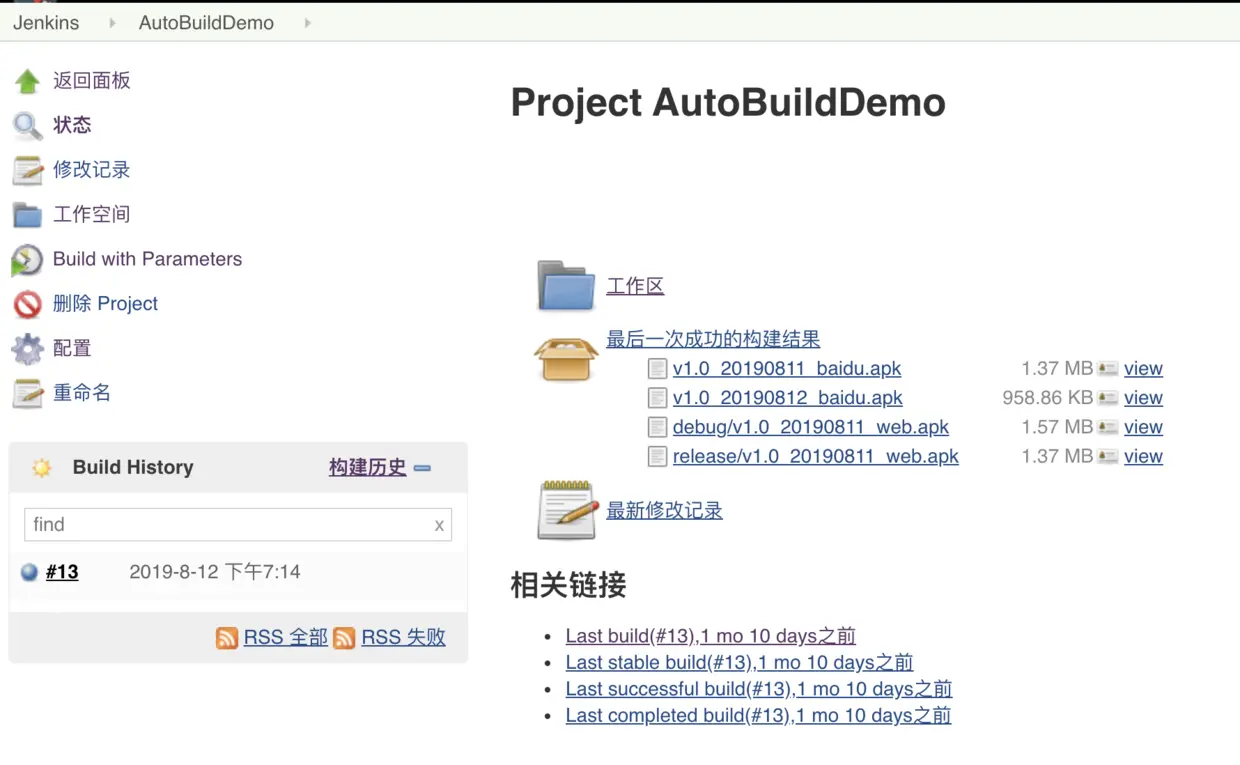
Task: Click the green up-arrow icon for 返回面板
Action: 27,81
